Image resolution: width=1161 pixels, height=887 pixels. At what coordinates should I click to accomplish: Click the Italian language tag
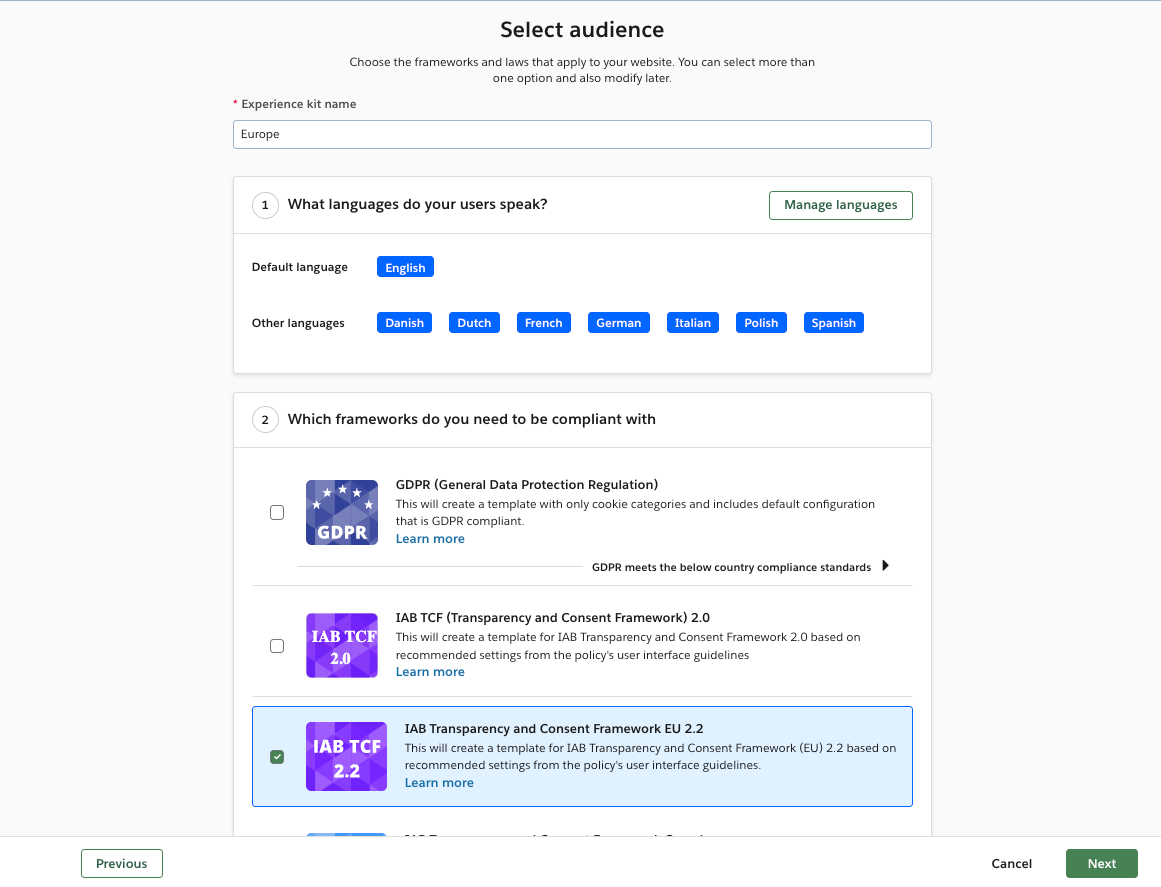pos(692,323)
